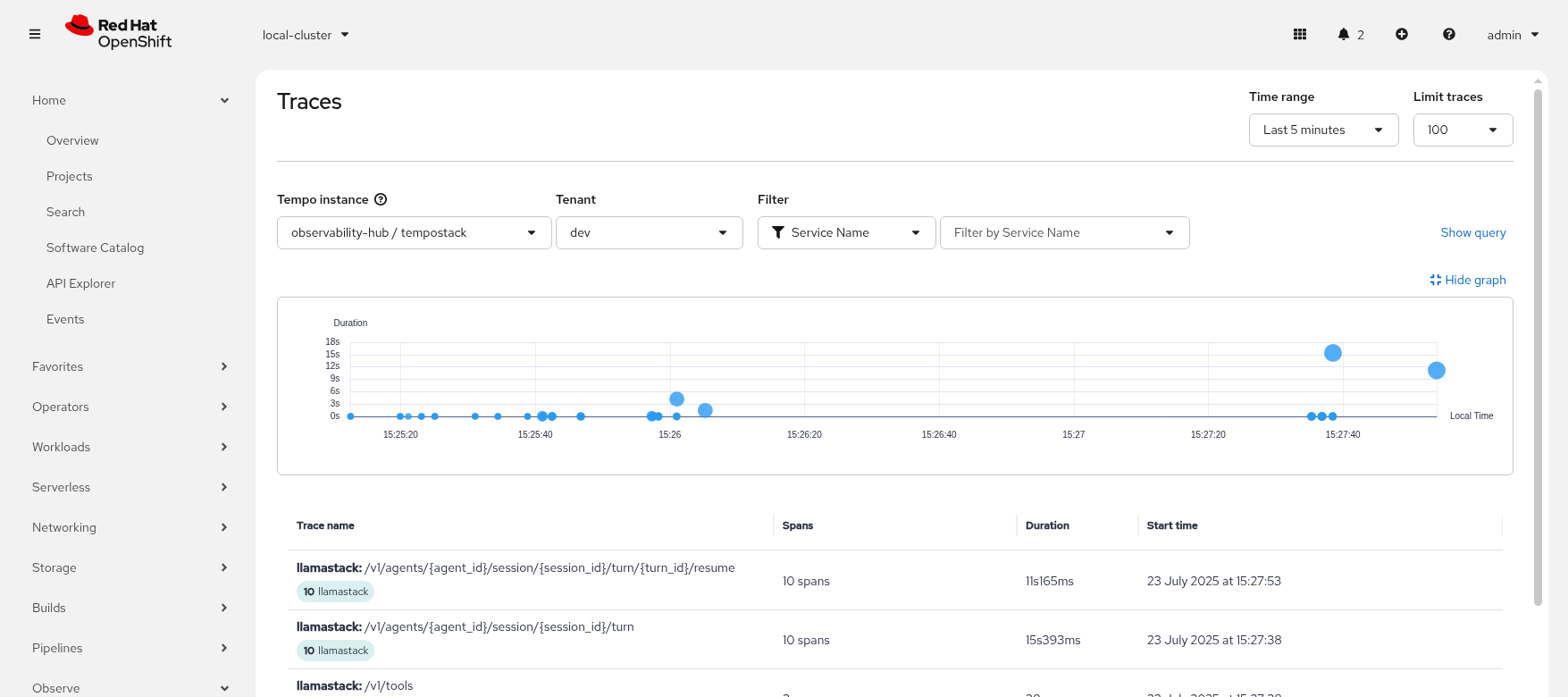Open the admin user menu
Image resolution: width=1568 pixels, height=697 pixels.
coord(1513,35)
